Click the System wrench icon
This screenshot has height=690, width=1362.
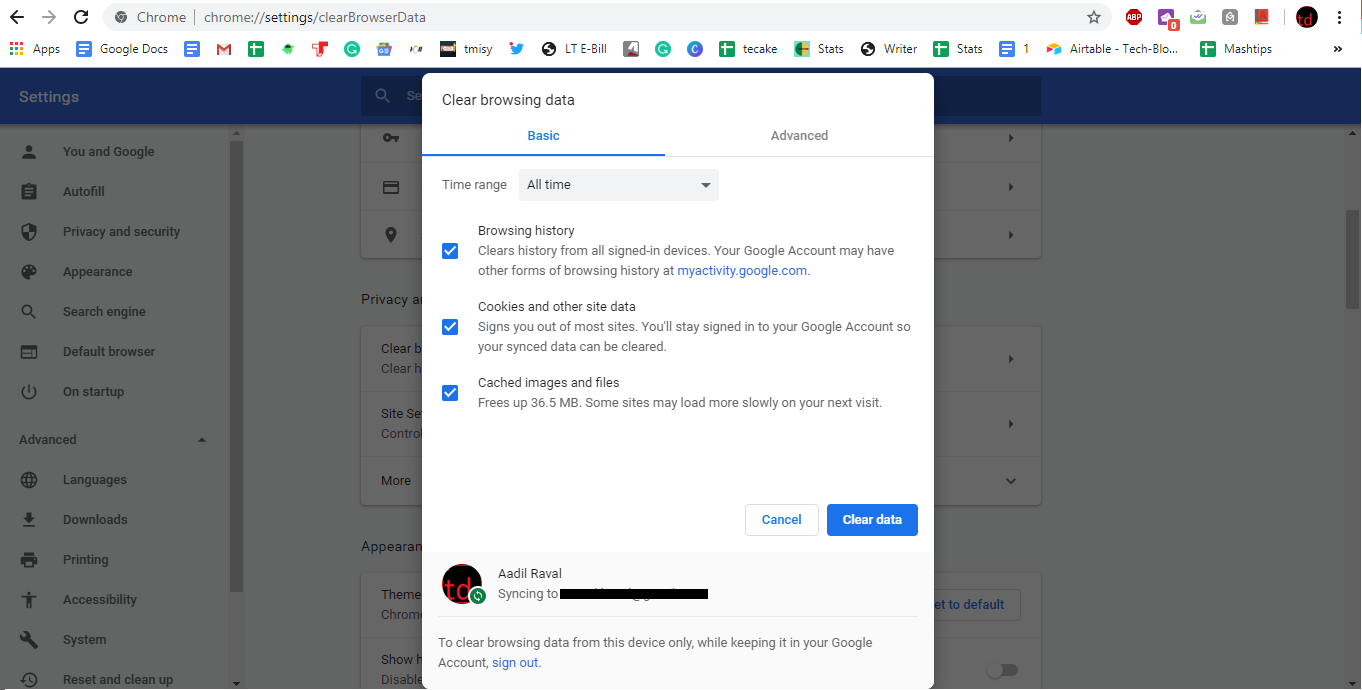coord(29,639)
